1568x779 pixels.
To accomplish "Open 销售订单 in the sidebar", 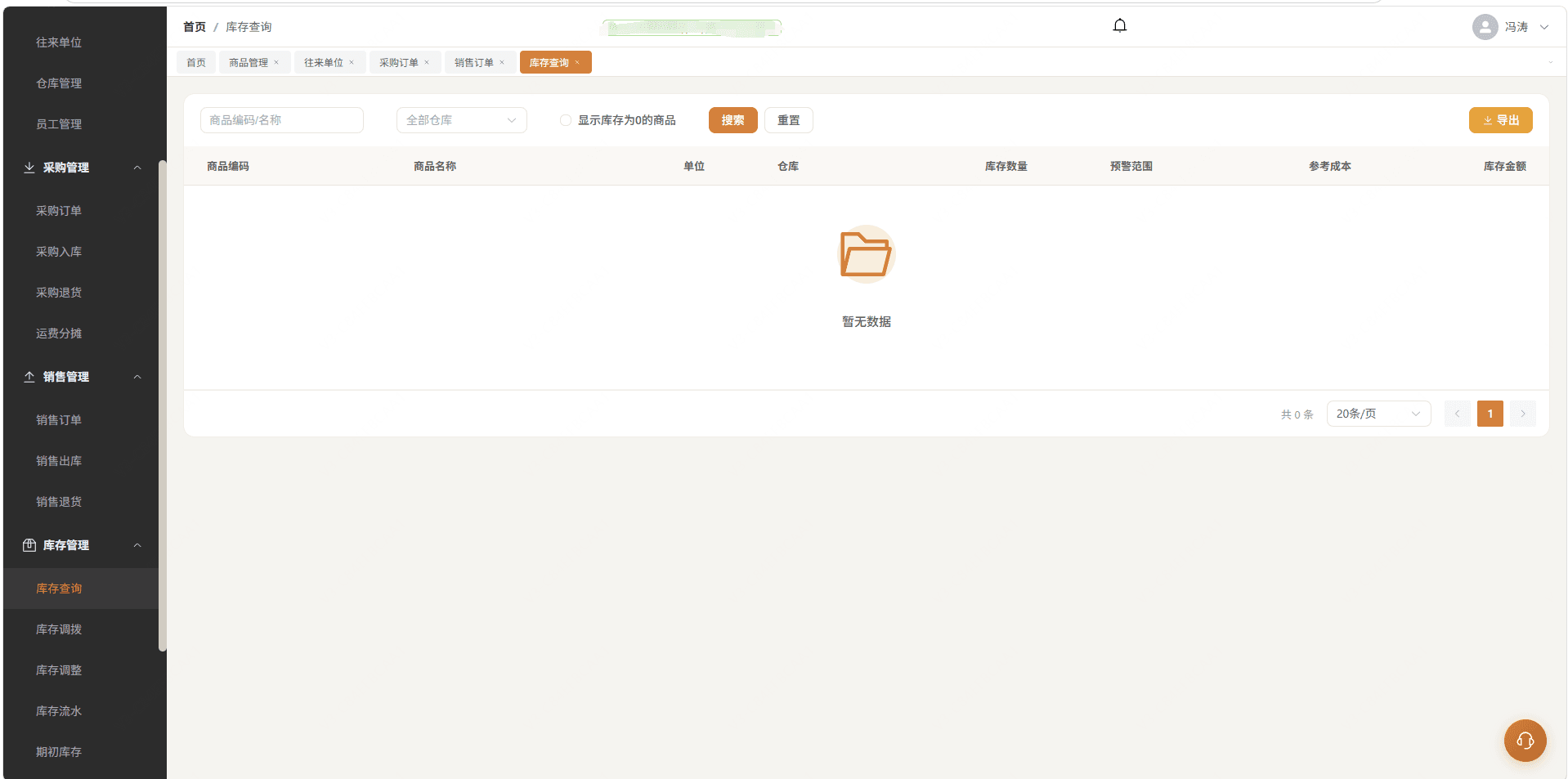I will (59, 420).
